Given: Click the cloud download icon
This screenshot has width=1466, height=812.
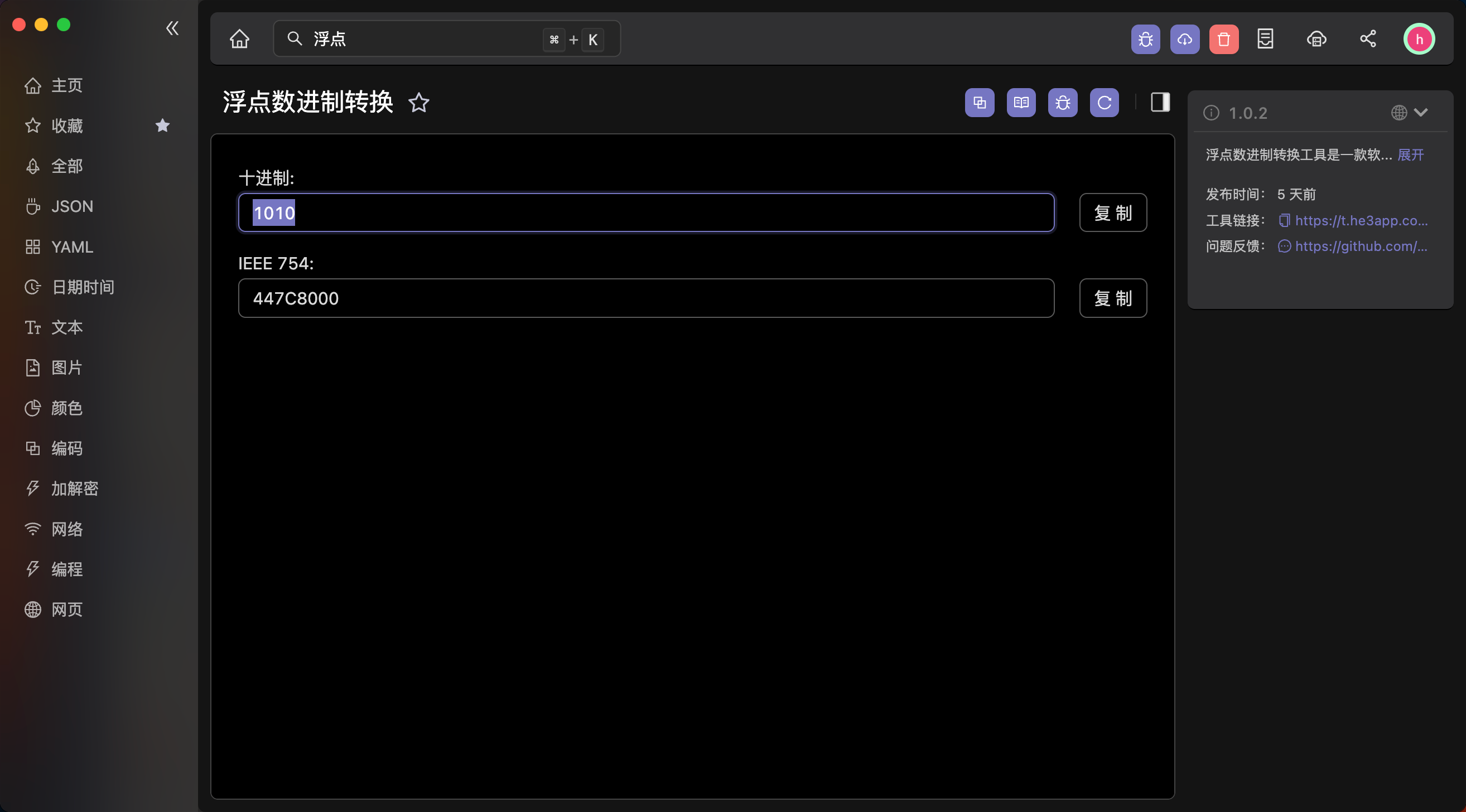Looking at the screenshot, I should pyautogui.click(x=1184, y=39).
